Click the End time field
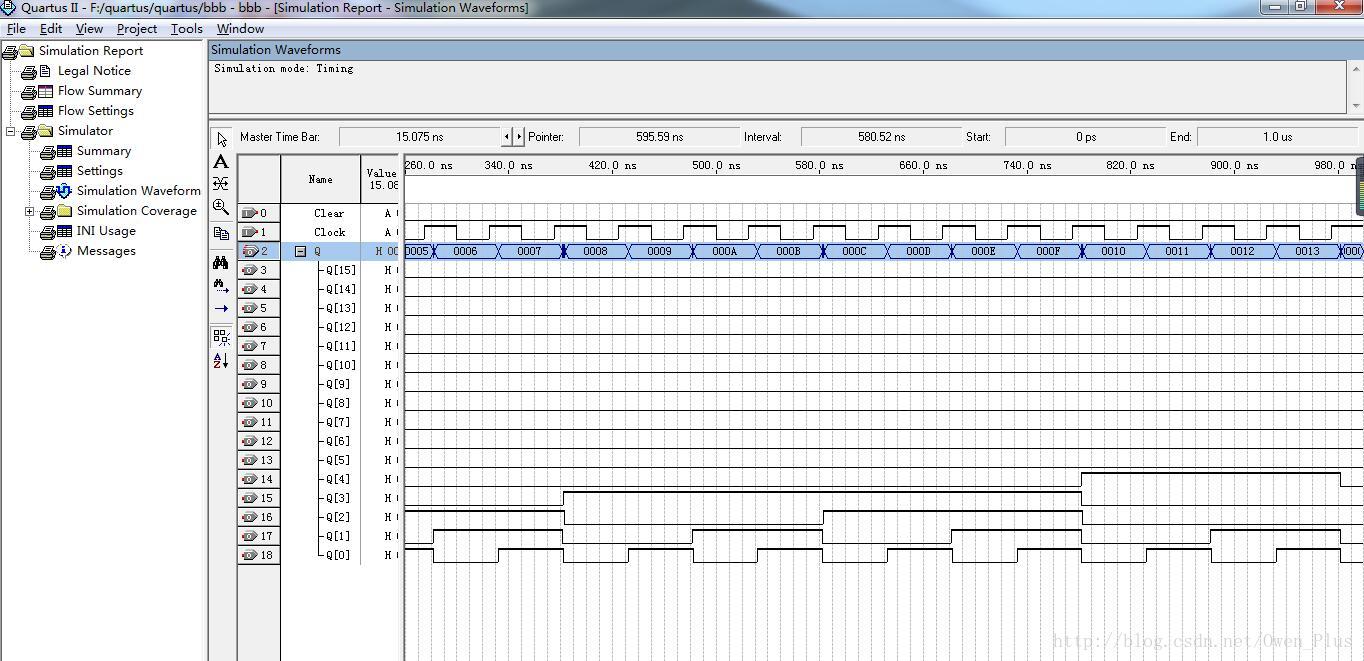 1277,137
